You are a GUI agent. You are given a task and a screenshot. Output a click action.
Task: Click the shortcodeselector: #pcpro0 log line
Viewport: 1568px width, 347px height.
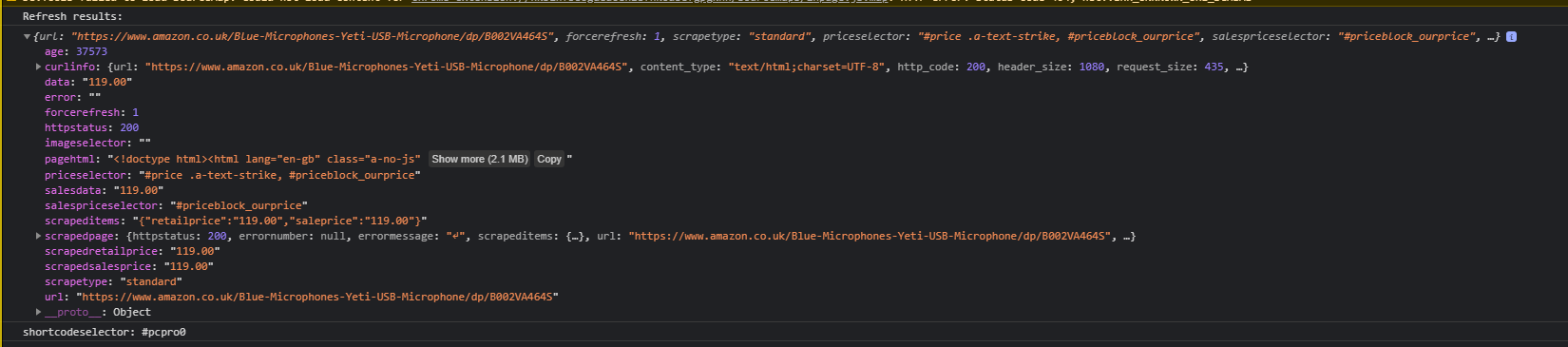pos(105,332)
